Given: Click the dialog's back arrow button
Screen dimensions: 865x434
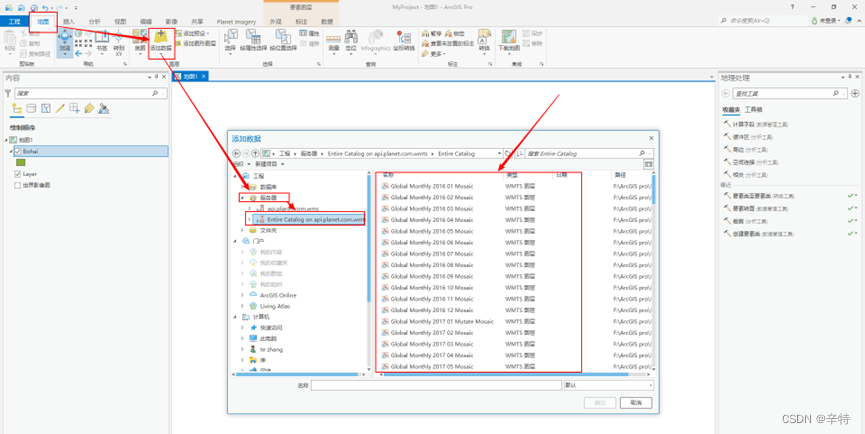Looking at the screenshot, I should click(x=237, y=153).
